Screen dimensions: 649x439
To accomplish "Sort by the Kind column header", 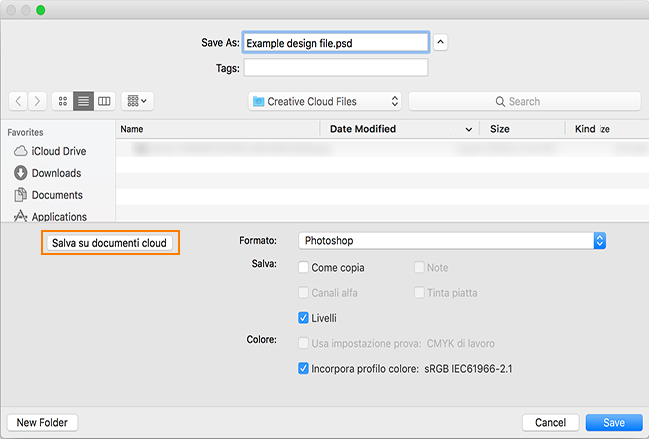I will [x=585, y=129].
